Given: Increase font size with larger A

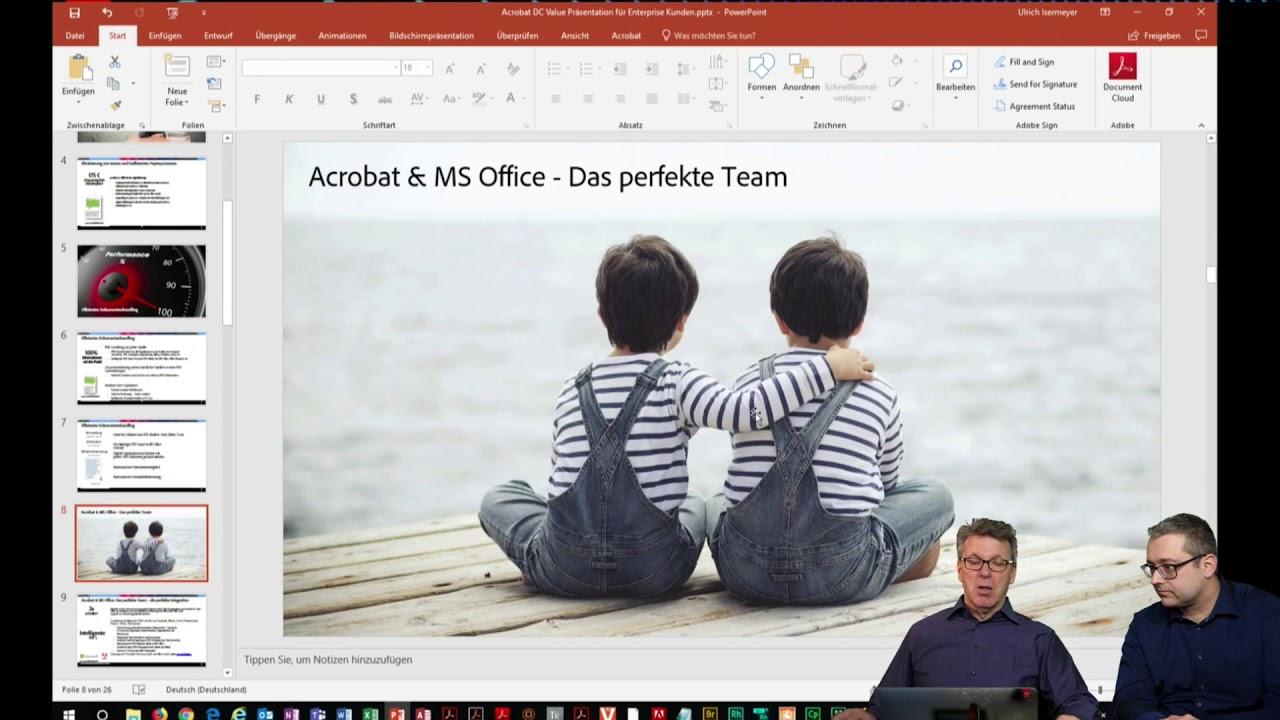Looking at the screenshot, I should pyautogui.click(x=449, y=68).
